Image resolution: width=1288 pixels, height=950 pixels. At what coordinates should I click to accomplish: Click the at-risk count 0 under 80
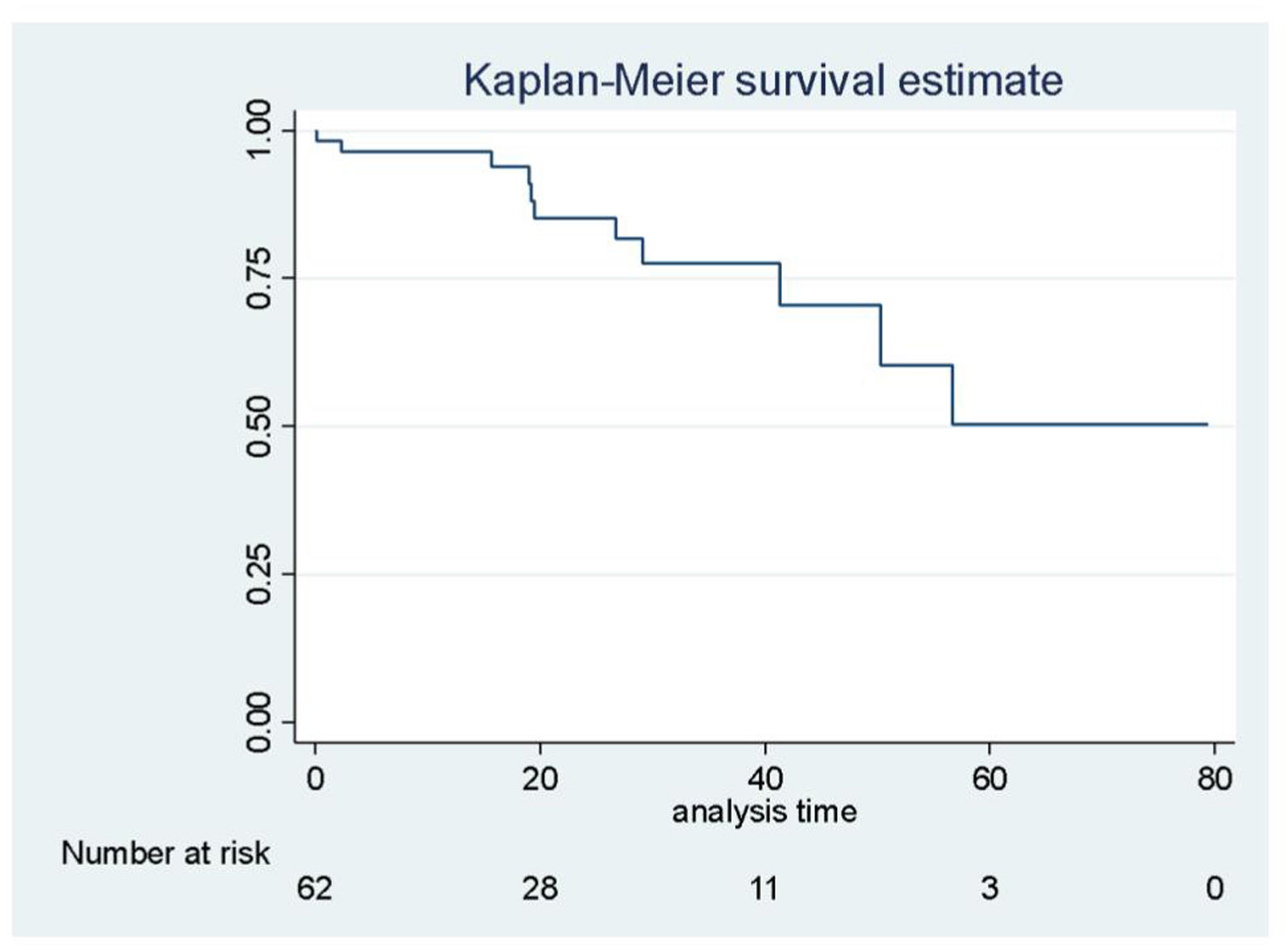1214,888
